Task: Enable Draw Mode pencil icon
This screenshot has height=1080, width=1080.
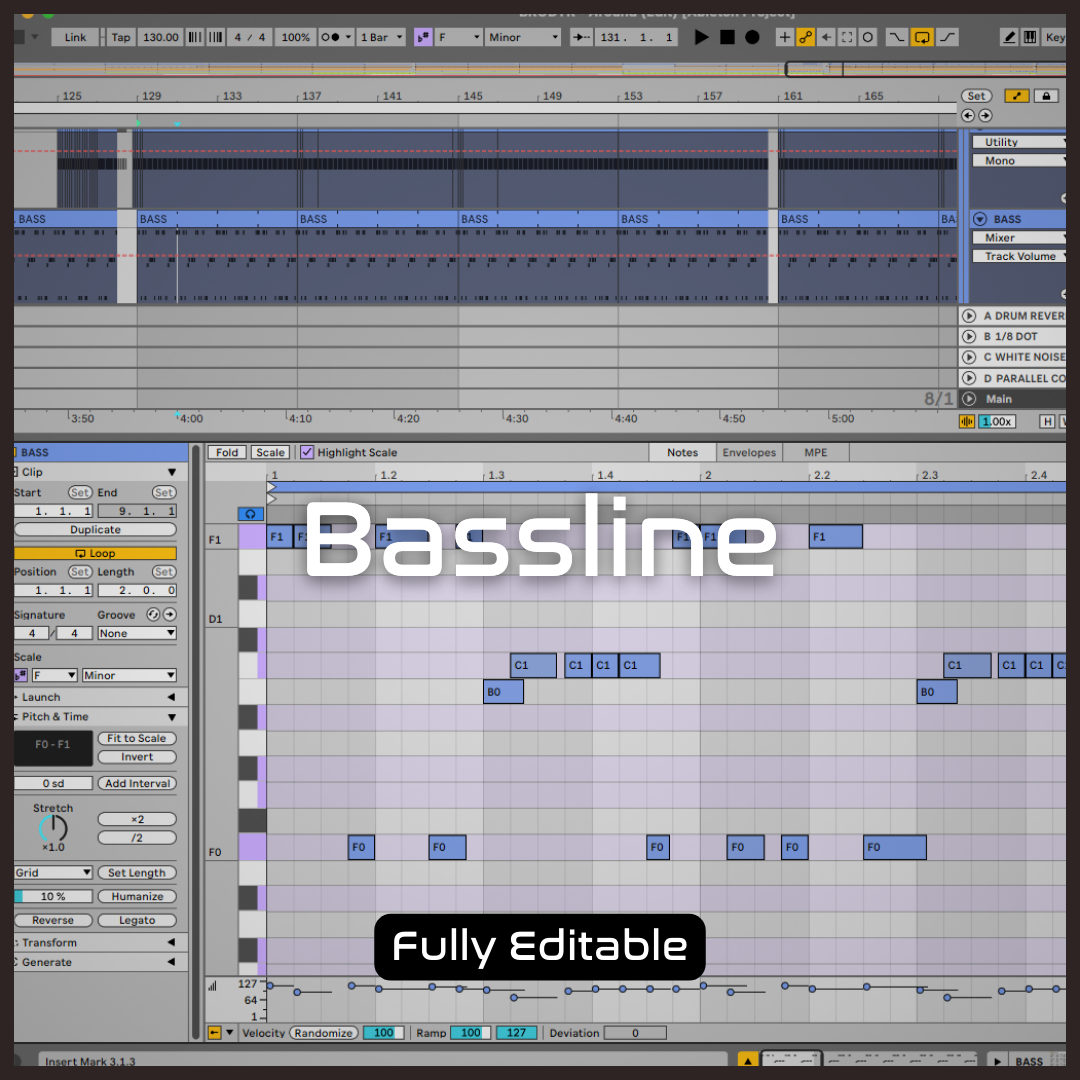Action: (x=1010, y=37)
